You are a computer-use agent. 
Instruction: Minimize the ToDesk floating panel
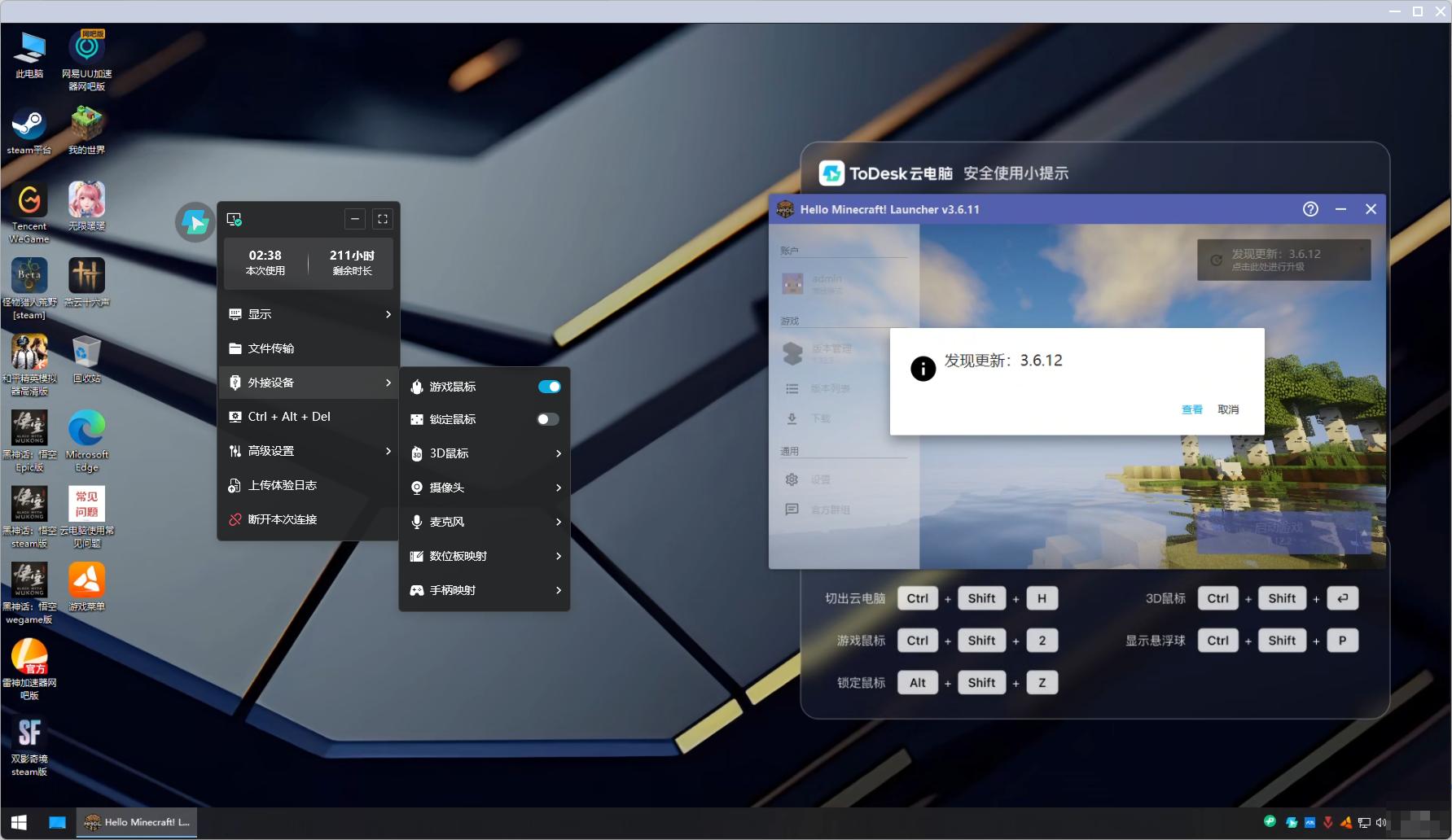355,219
